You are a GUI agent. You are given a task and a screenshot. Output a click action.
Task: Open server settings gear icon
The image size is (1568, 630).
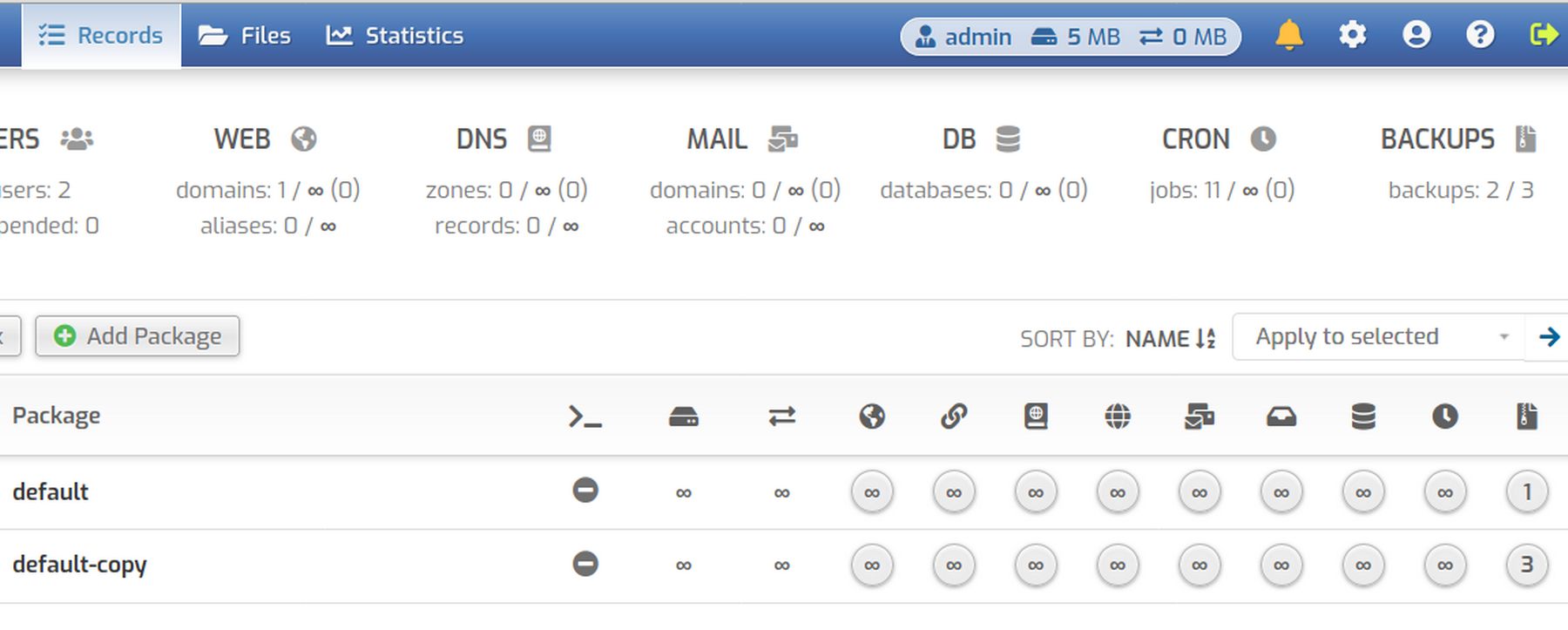pyautogui.click(x=1353, y=35)
